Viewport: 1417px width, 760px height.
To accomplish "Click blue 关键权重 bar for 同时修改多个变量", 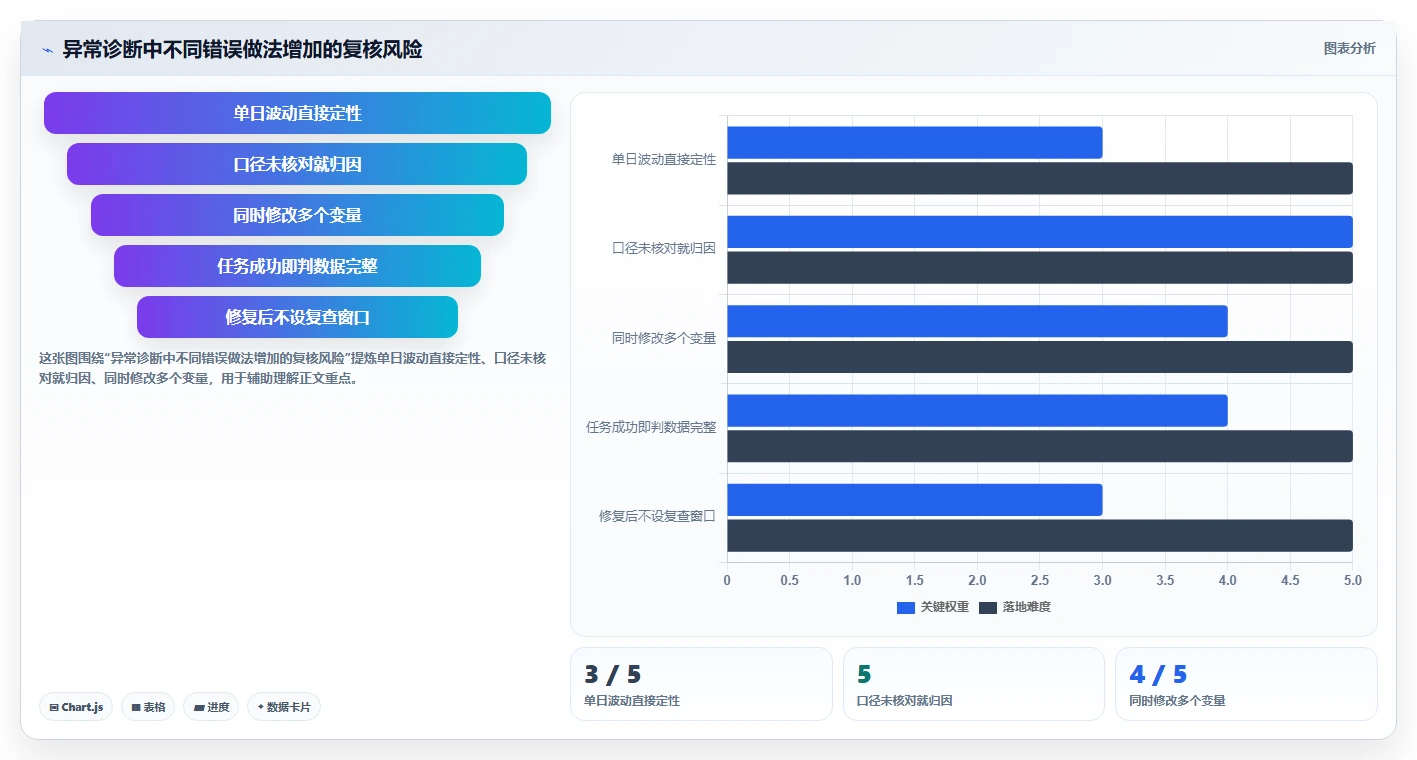I will [x=977, y=321].
